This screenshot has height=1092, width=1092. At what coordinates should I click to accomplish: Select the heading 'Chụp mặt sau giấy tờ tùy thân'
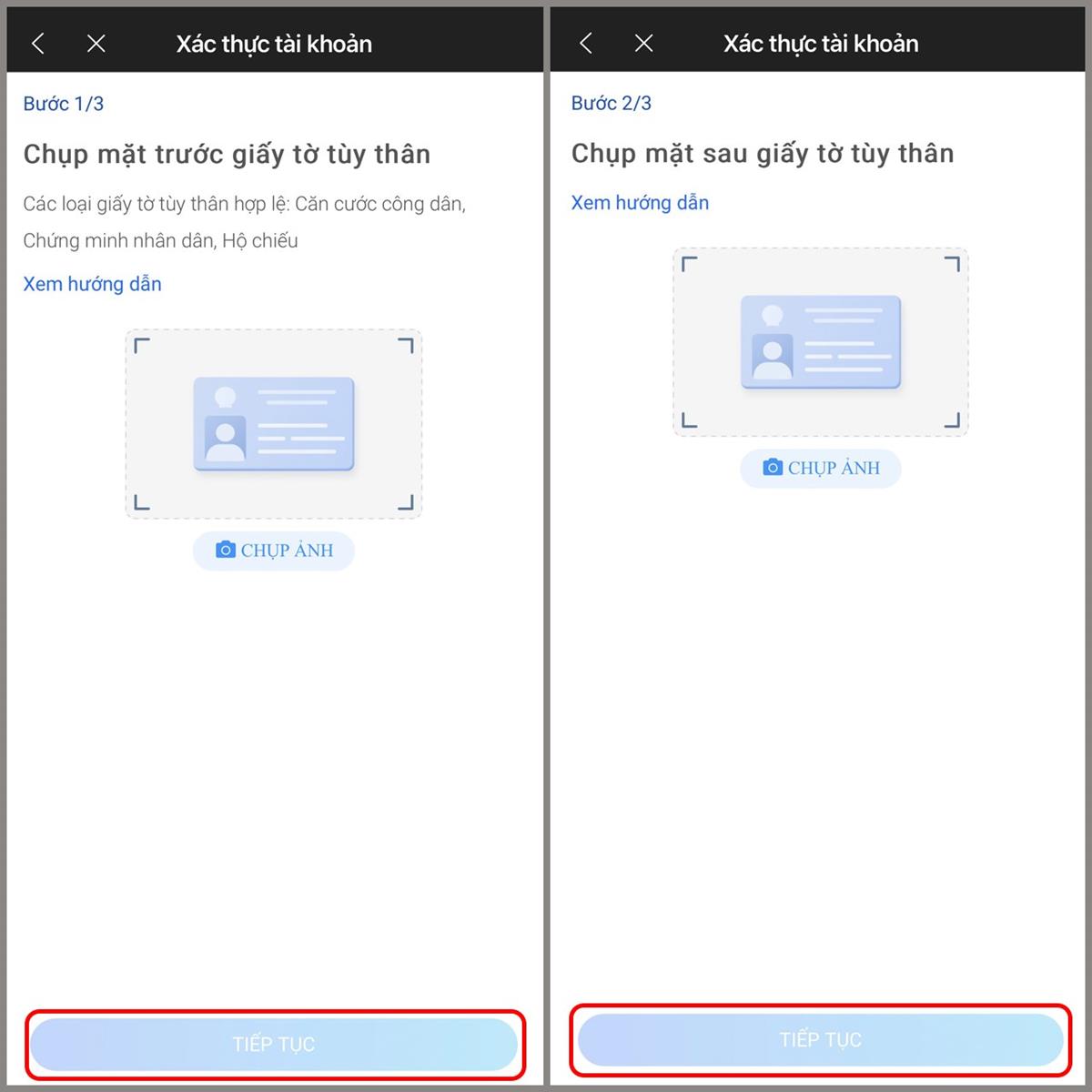point(763,153)
